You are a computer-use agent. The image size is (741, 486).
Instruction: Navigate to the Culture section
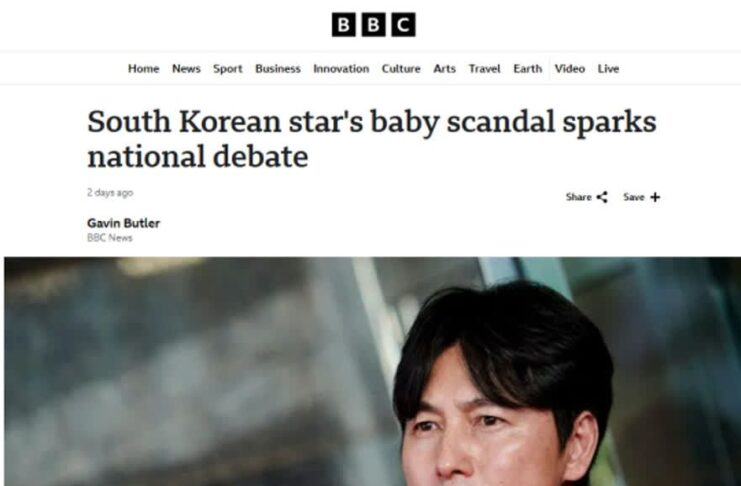click(x=401, y=69)
